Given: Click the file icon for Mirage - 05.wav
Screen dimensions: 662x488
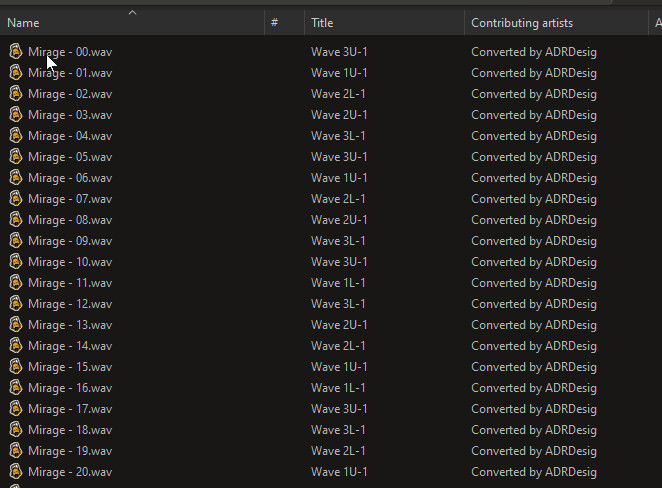Looking at the screenshot, I should [16, 157].
